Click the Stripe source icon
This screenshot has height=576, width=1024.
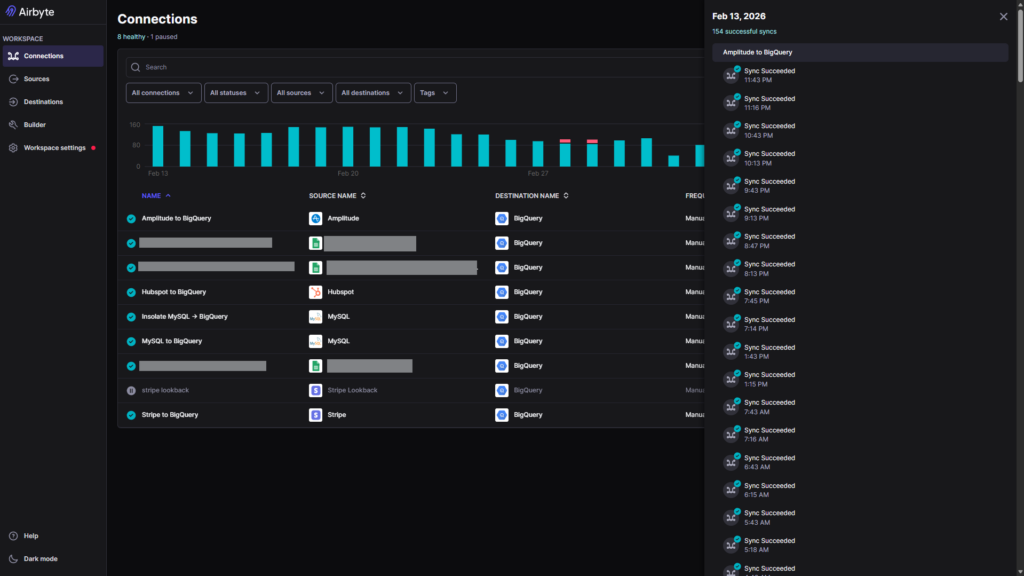coord(315,414)
